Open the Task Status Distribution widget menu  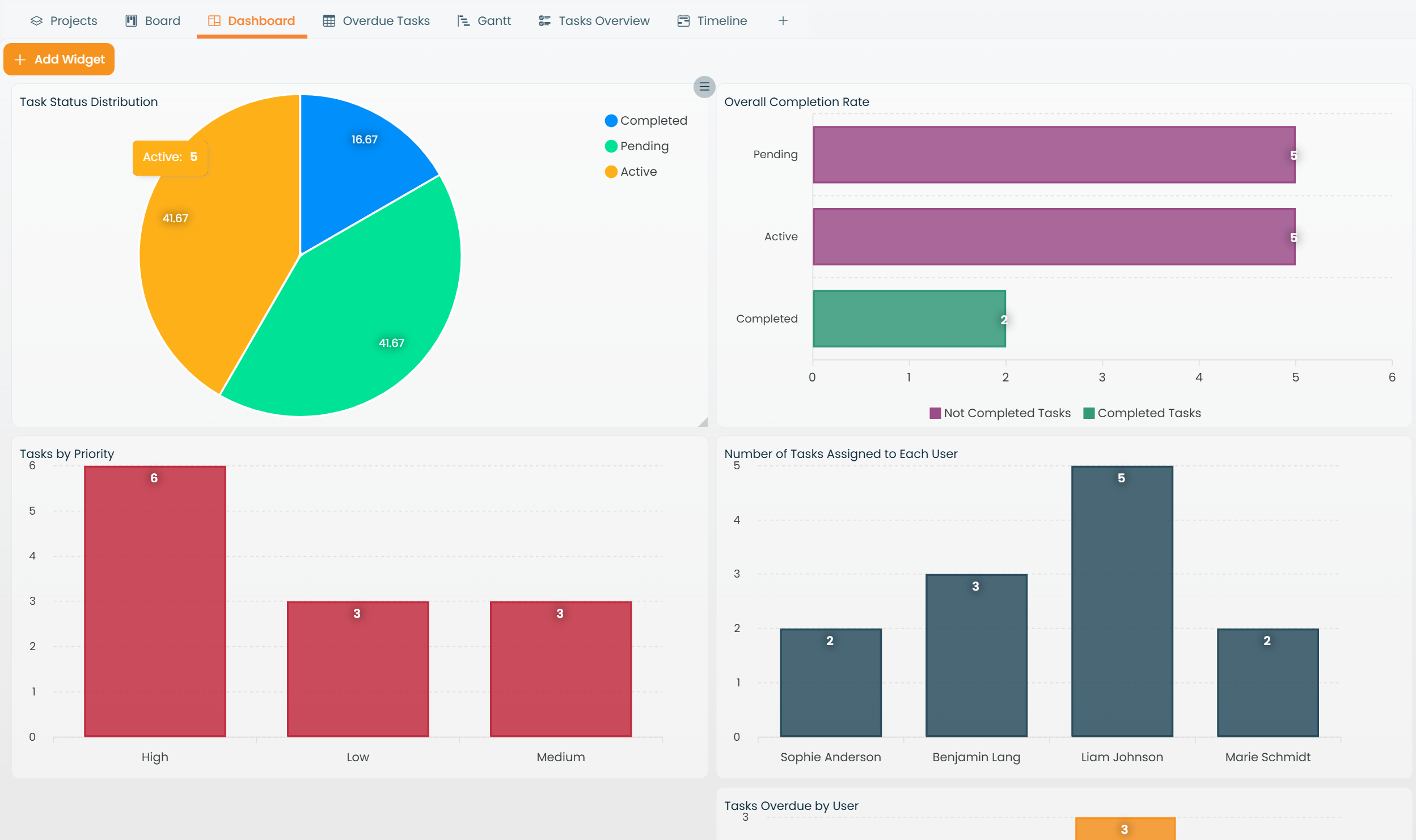pos(704,87)
